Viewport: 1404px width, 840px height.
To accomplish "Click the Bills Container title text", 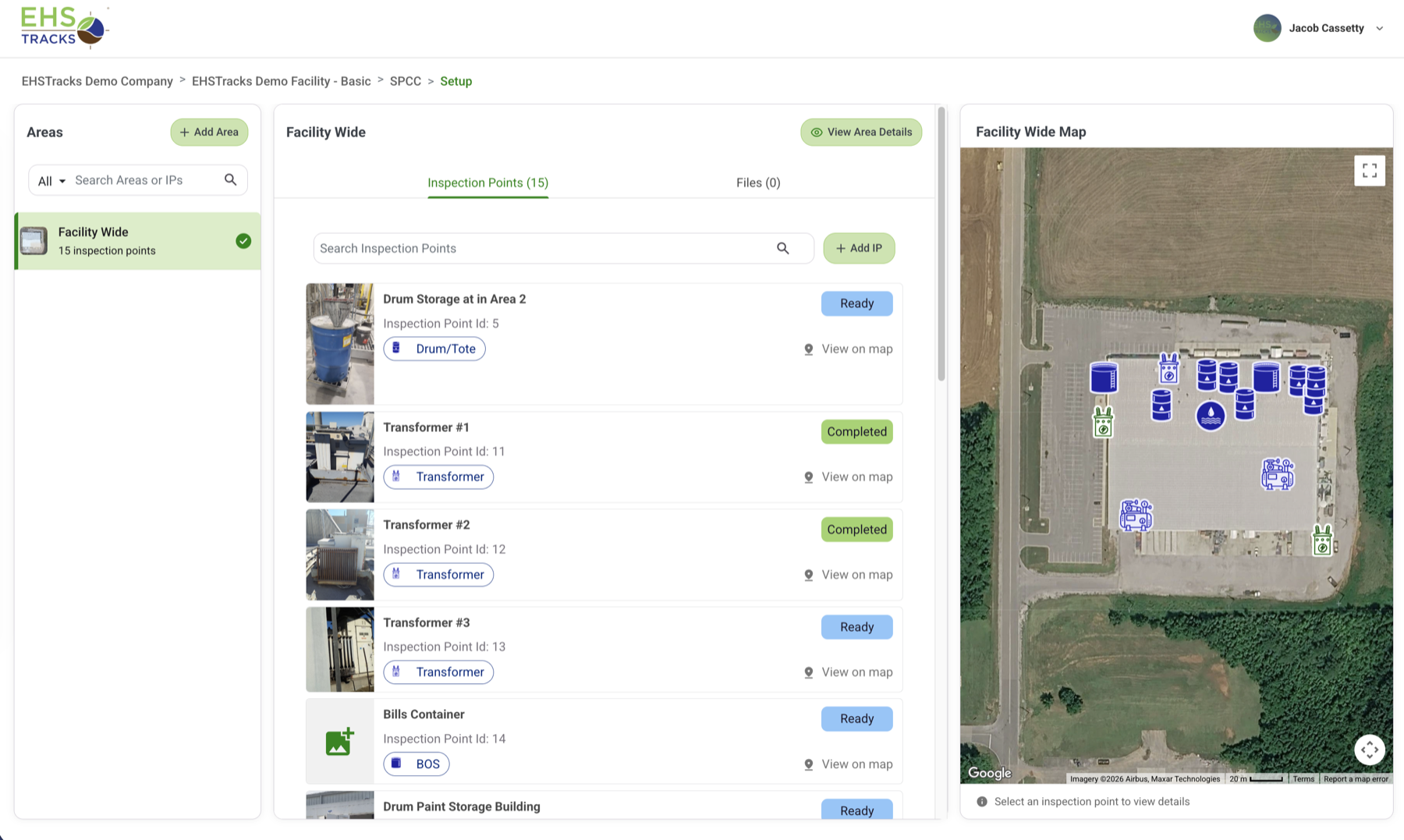I will click(424, 714).
